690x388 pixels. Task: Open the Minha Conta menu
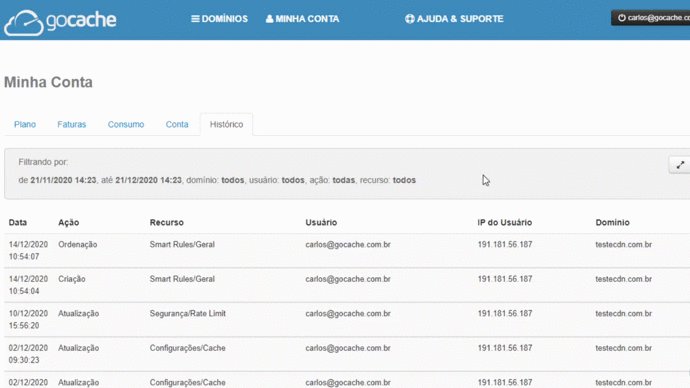click(302, 19)
